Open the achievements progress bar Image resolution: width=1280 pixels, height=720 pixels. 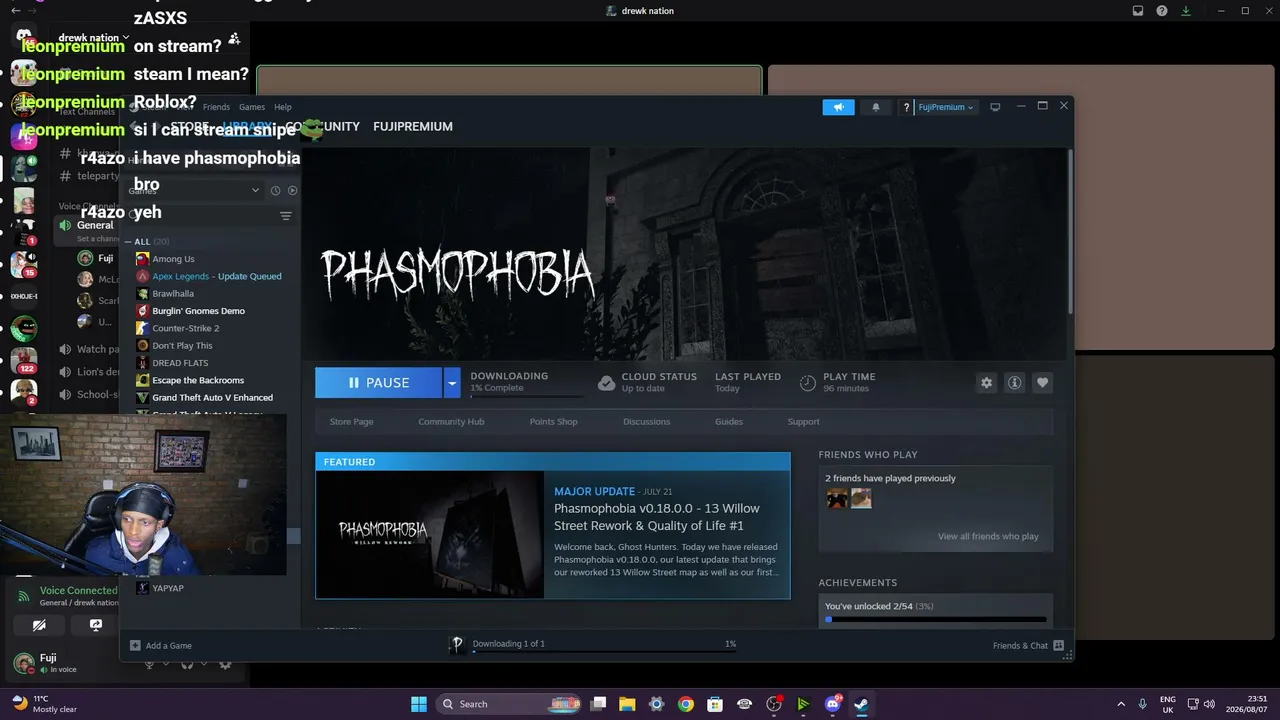(x=936, y=620)
